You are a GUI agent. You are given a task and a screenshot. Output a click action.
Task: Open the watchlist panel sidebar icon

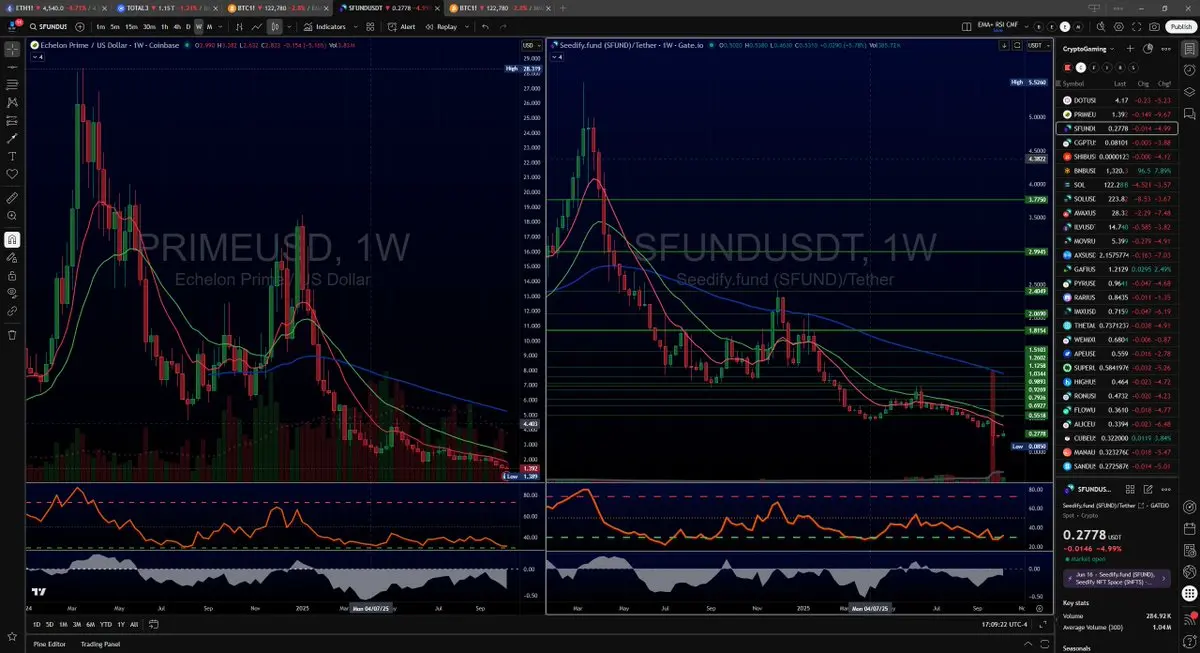(1189, 49)
